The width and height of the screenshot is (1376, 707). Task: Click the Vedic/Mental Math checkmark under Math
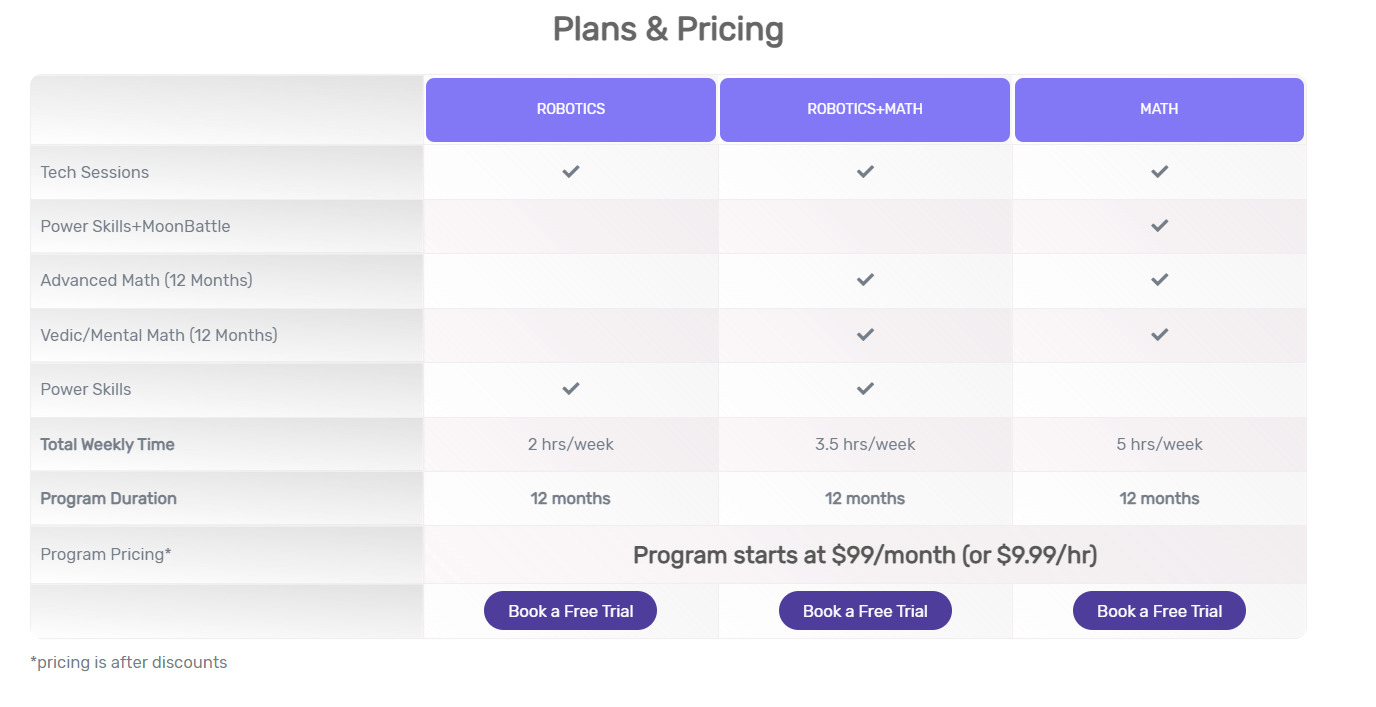click(x=1159, y=335)
